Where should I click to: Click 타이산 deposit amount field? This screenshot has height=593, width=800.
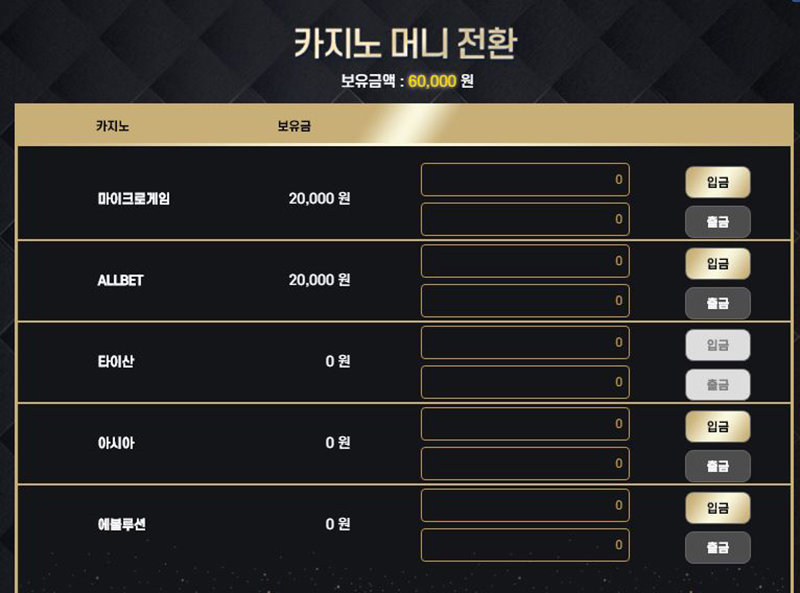[525, 343]
